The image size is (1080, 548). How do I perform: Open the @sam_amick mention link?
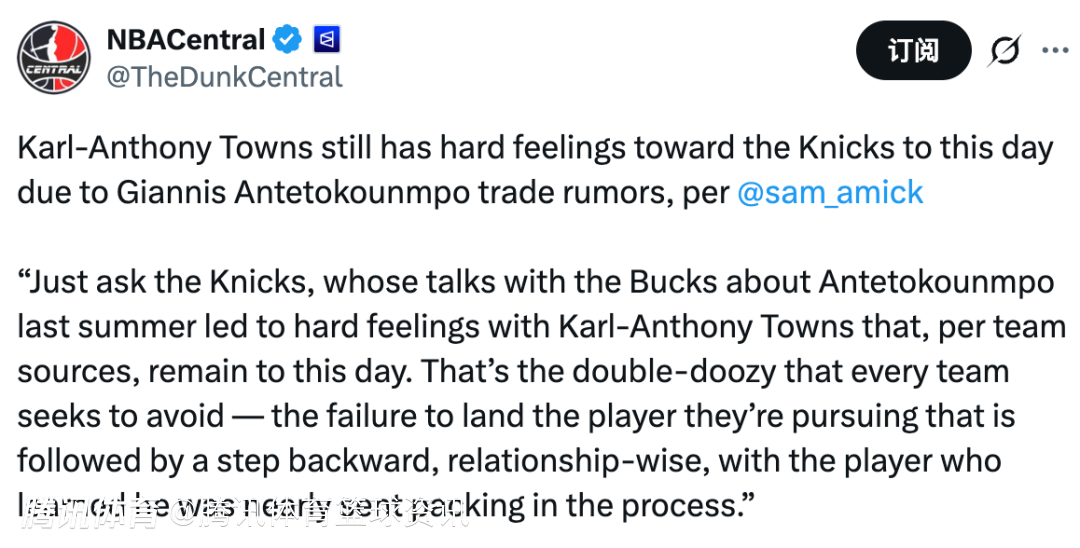(x=830, y=193)
